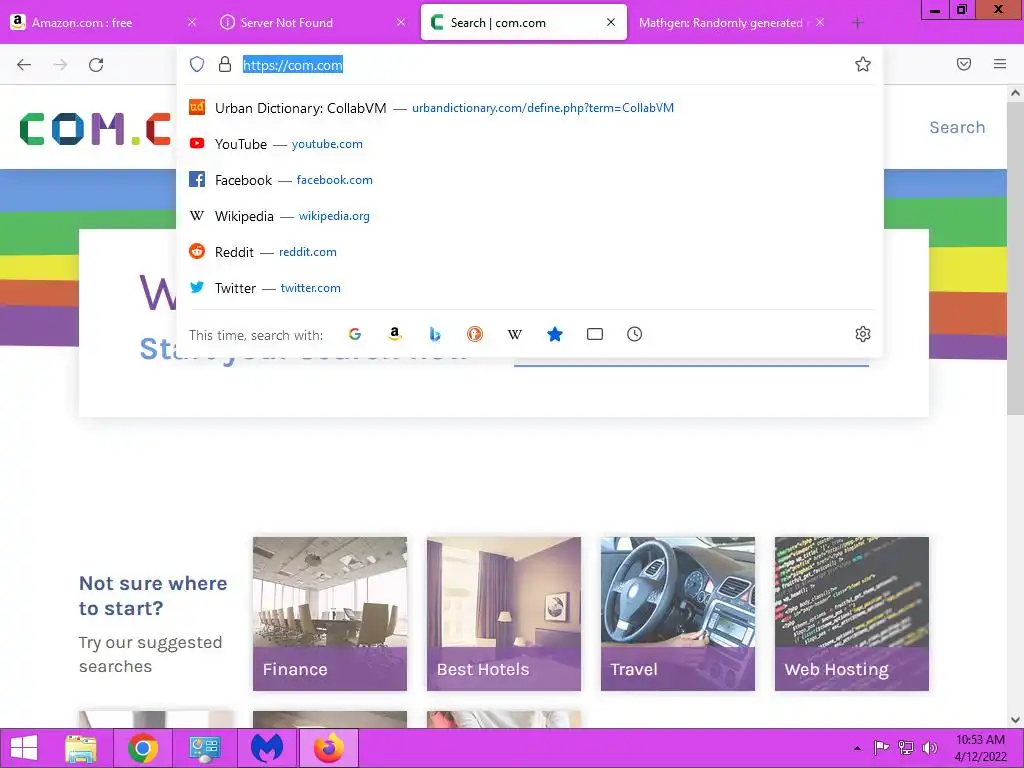Show hidden system tray icons
This screenshot has width=1024, height=768.
click(857, 748)
